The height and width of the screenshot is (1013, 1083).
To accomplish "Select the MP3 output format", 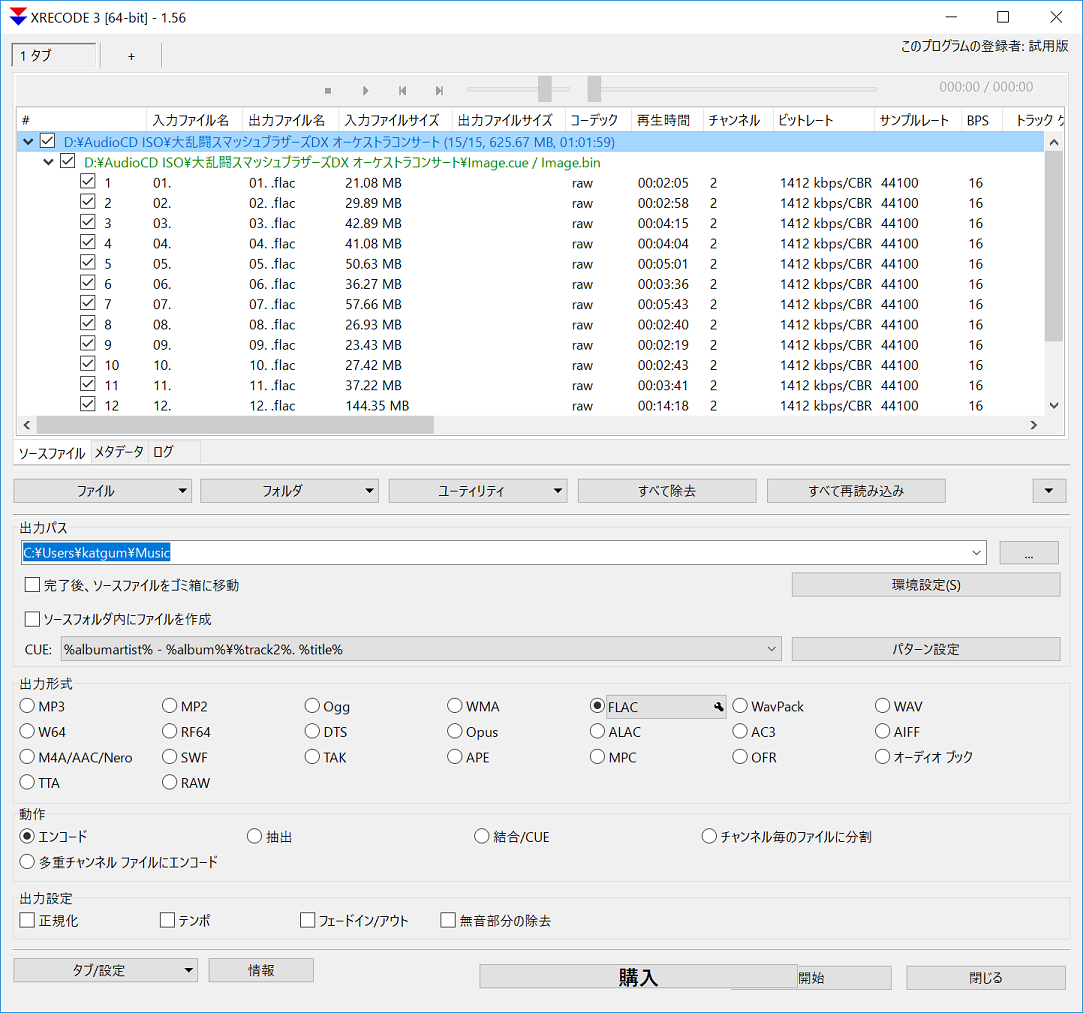I will (27, 707).
